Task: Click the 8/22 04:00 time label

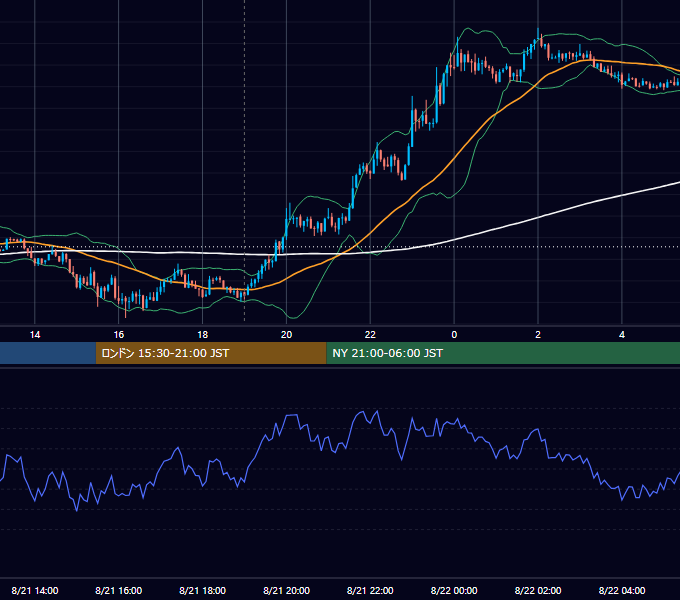Action: coord(622,590)
